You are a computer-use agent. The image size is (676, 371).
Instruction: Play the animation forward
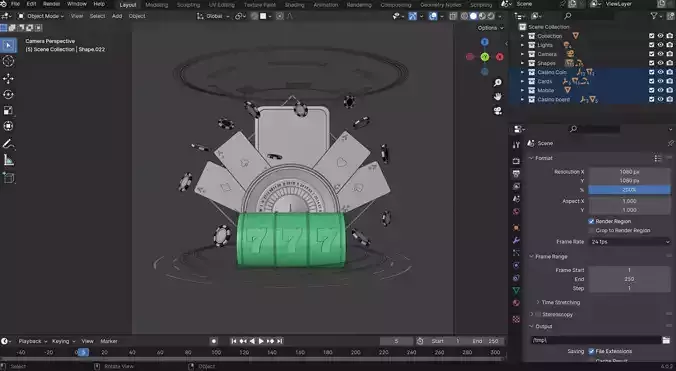(x=261, y=341)
